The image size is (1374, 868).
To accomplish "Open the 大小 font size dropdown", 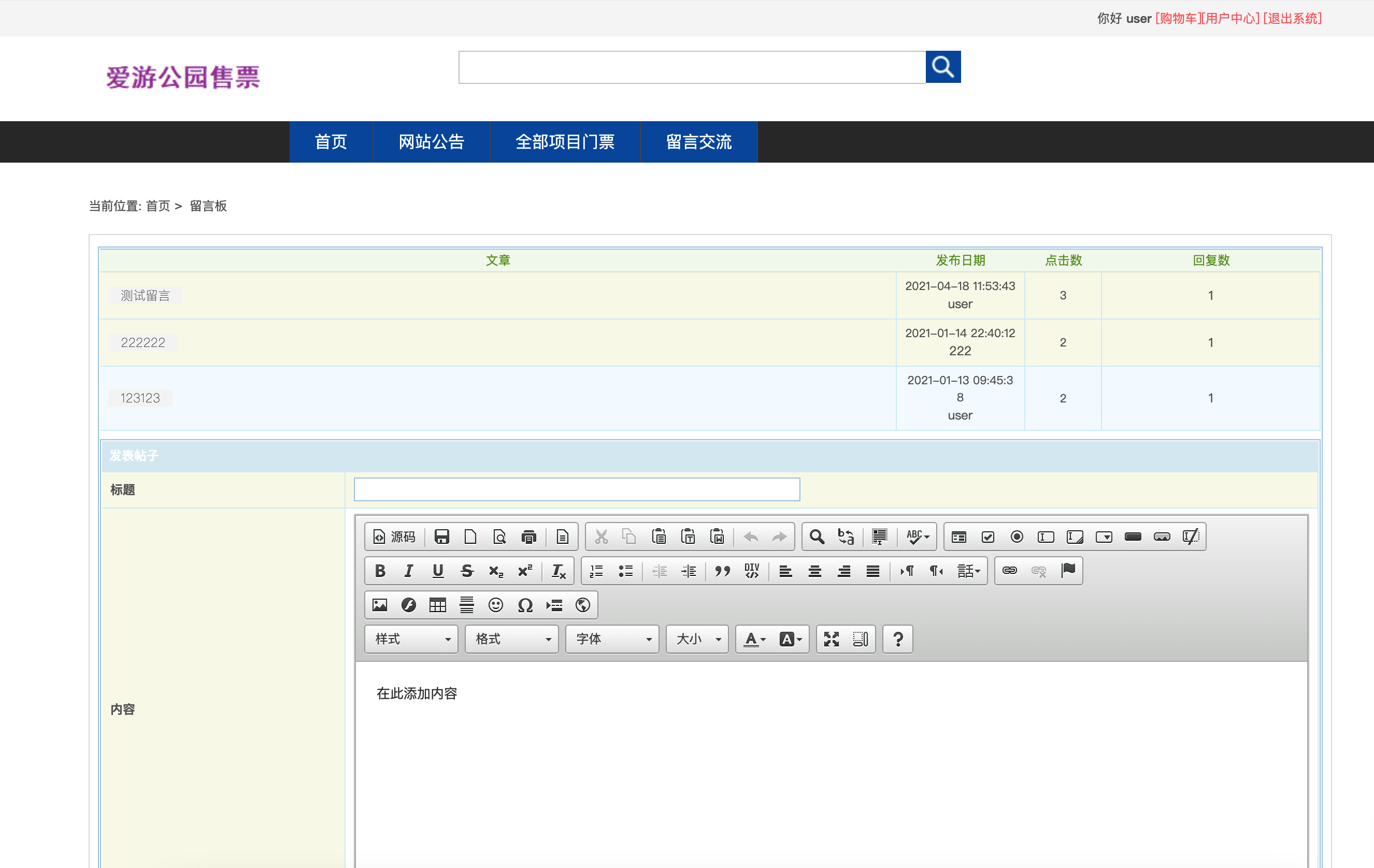I will [696, 639].
